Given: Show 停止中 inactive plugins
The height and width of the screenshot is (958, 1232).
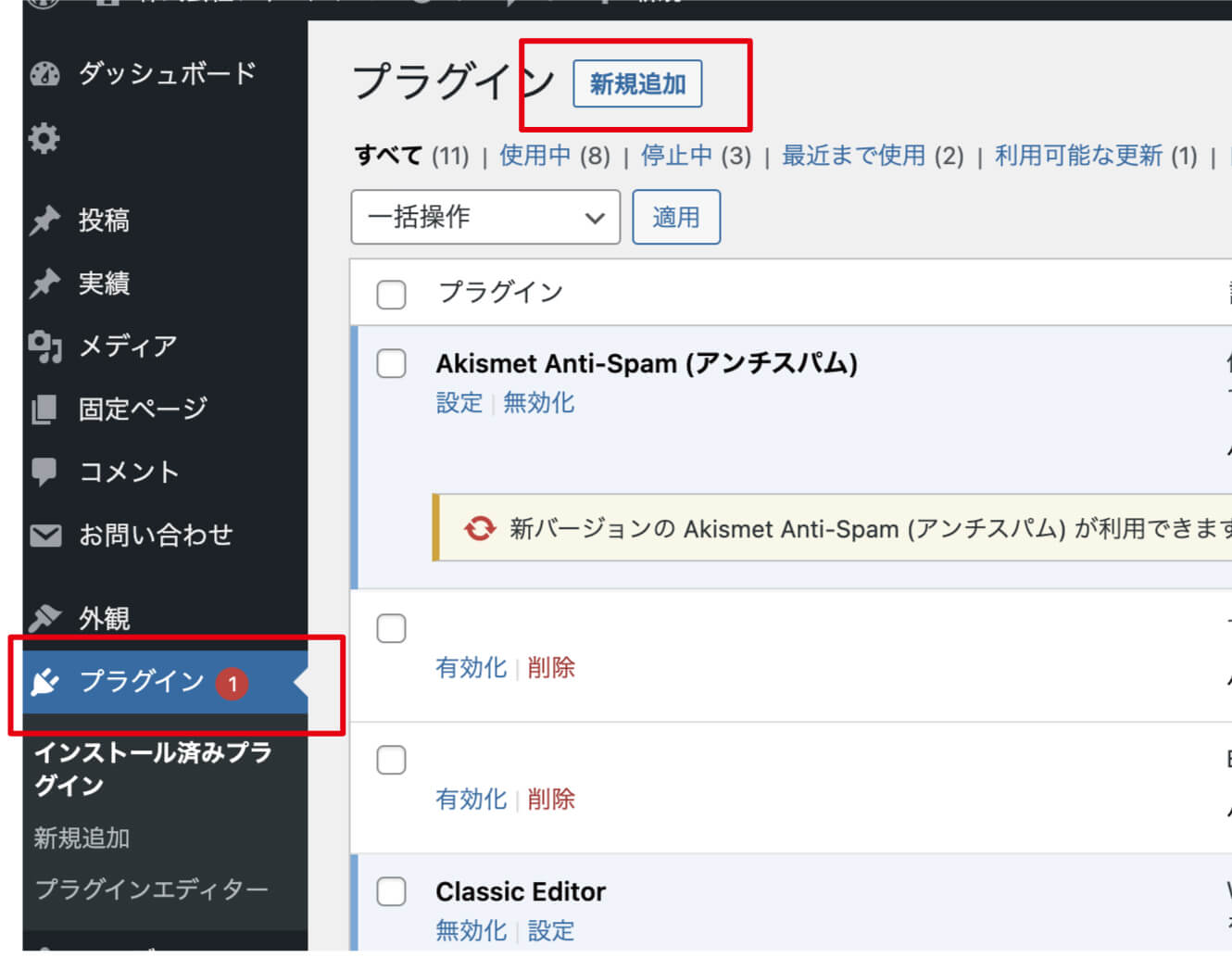Looking at the screenshot, I should point(676,156).
